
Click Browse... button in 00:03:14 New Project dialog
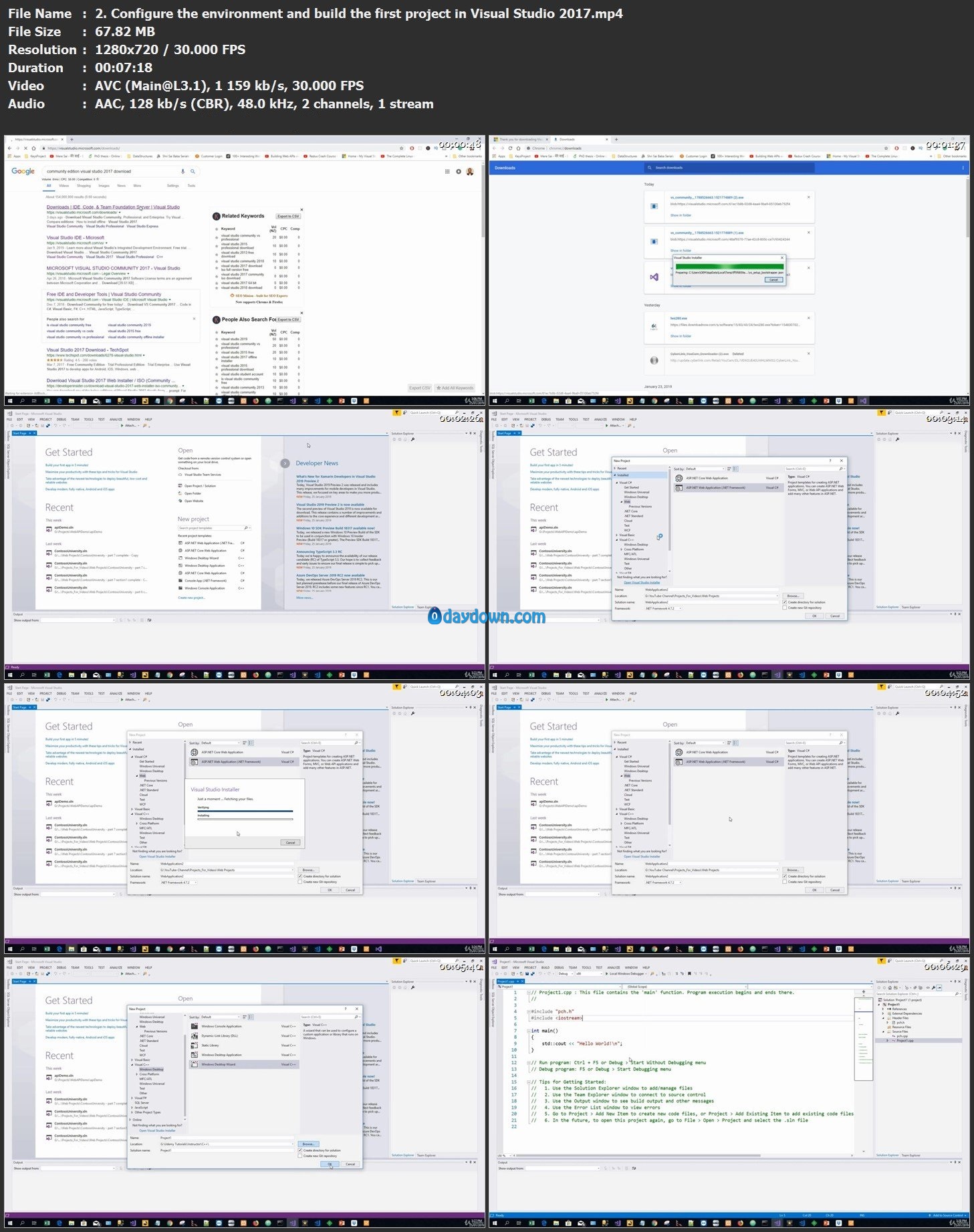793,596
